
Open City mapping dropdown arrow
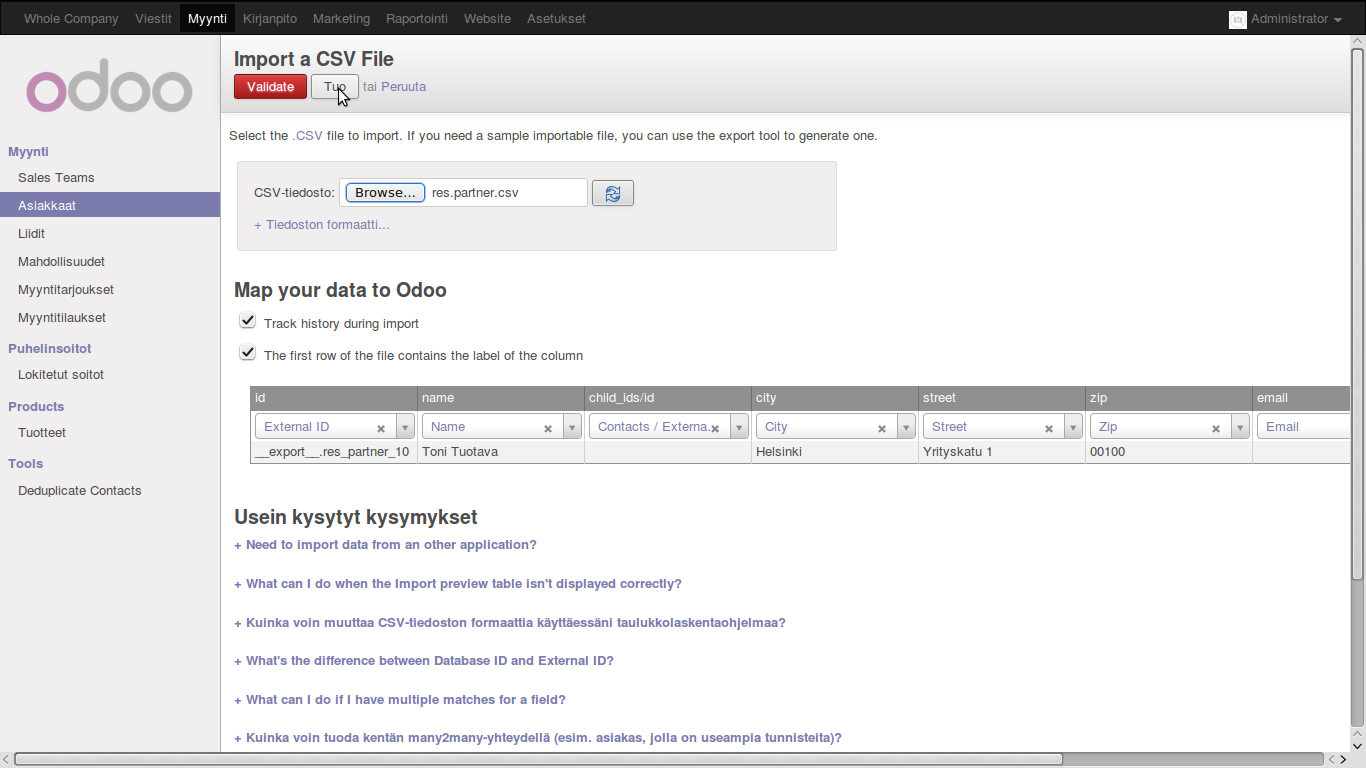click(x=906, y=427)
